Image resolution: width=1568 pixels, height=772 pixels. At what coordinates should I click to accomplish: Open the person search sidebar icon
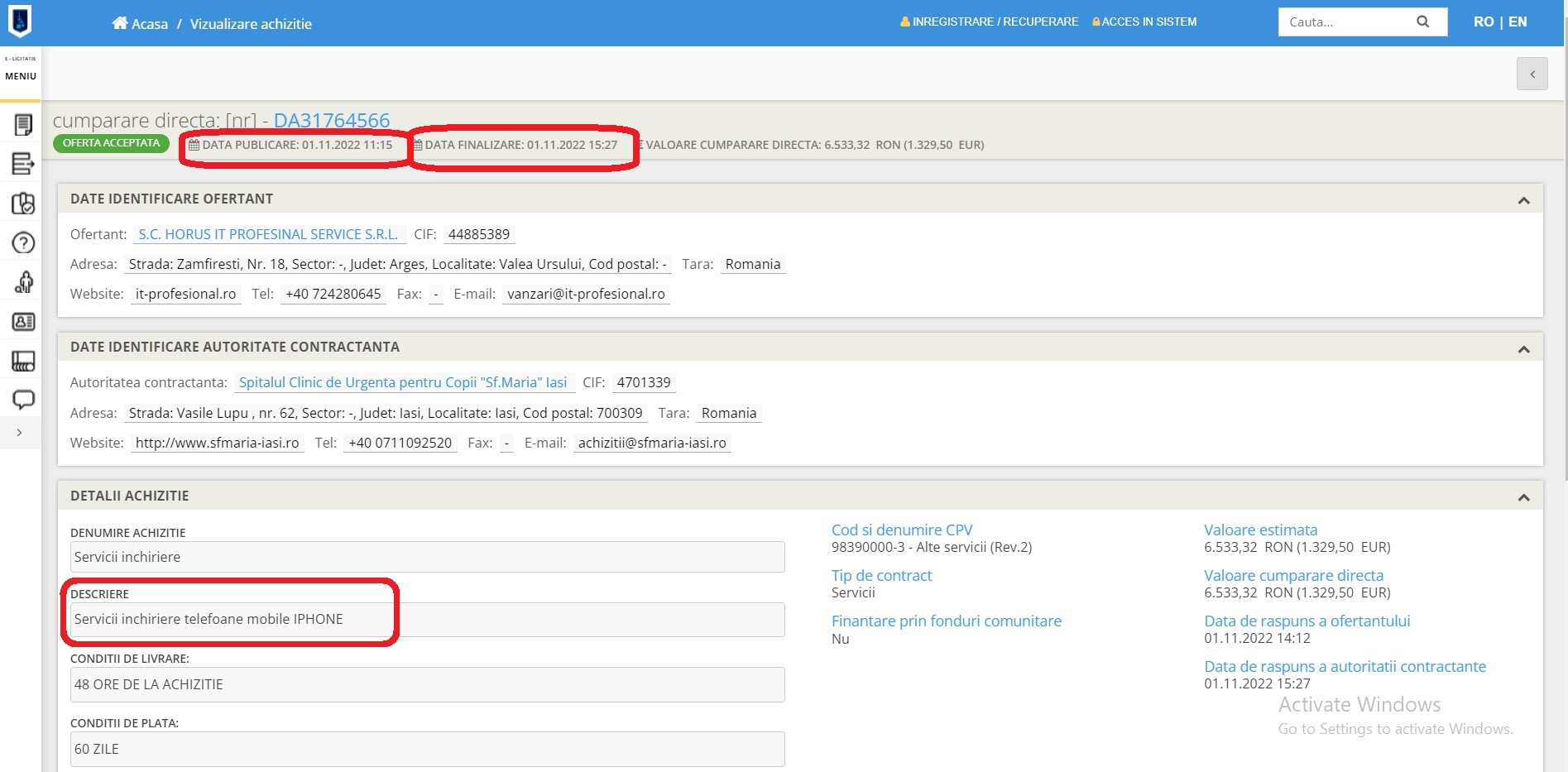point(23,282)
